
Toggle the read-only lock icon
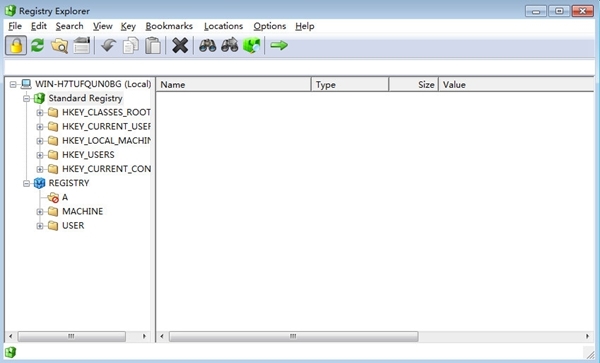coord(16,46)
